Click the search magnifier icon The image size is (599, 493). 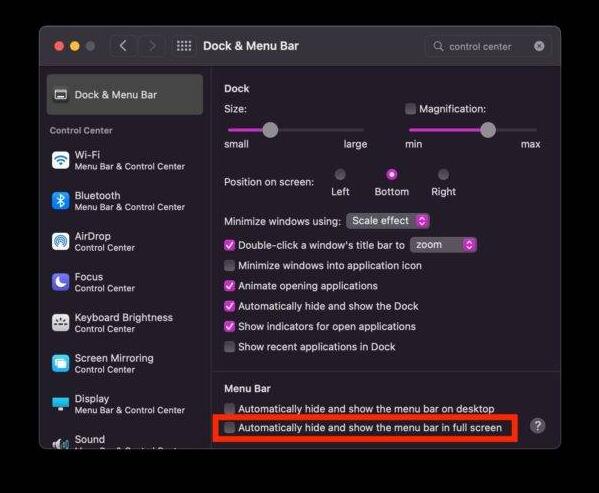click(x=438, y=46)
